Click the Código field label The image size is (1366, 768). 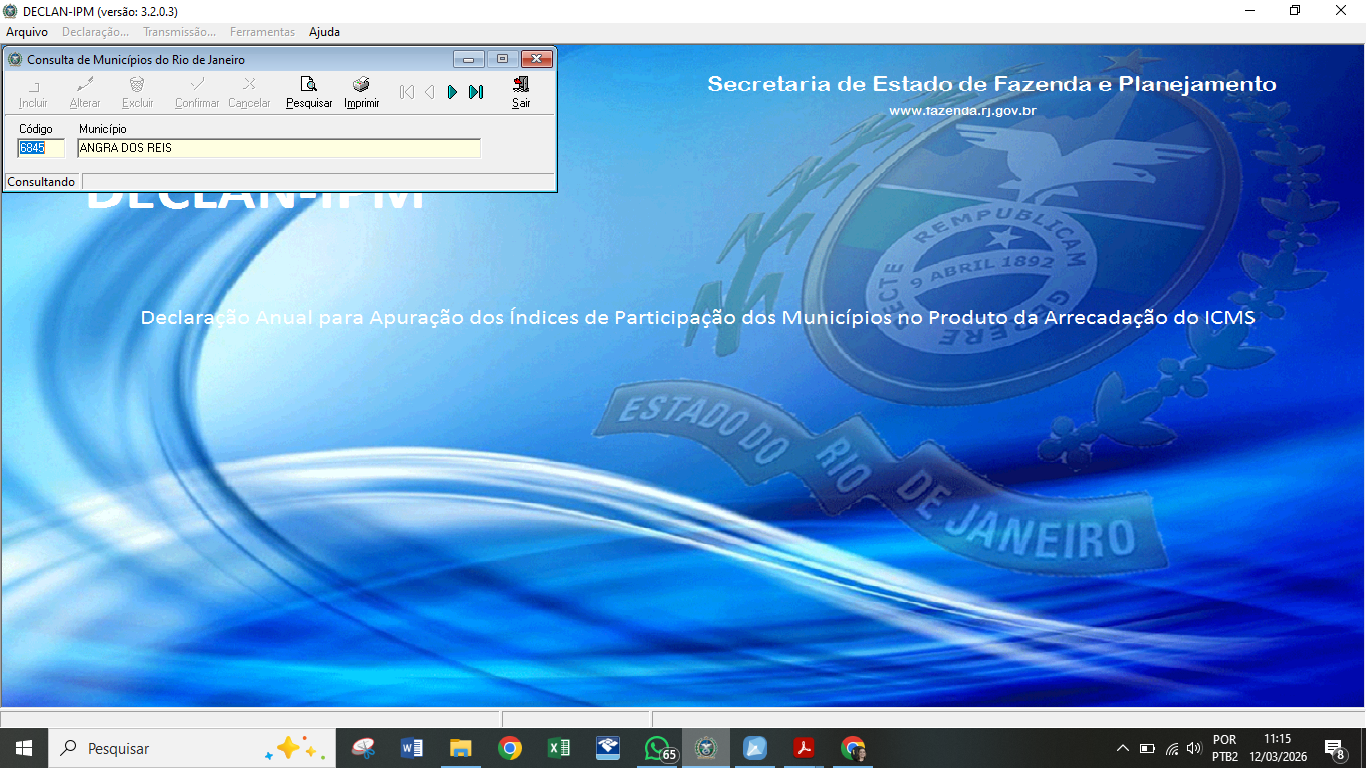point(36,129)
